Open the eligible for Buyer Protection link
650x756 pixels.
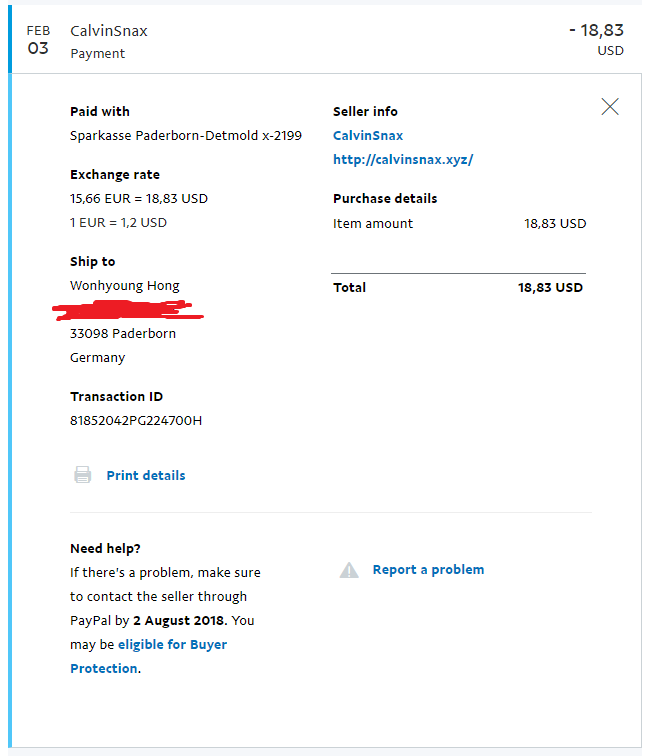pos(149,656)
